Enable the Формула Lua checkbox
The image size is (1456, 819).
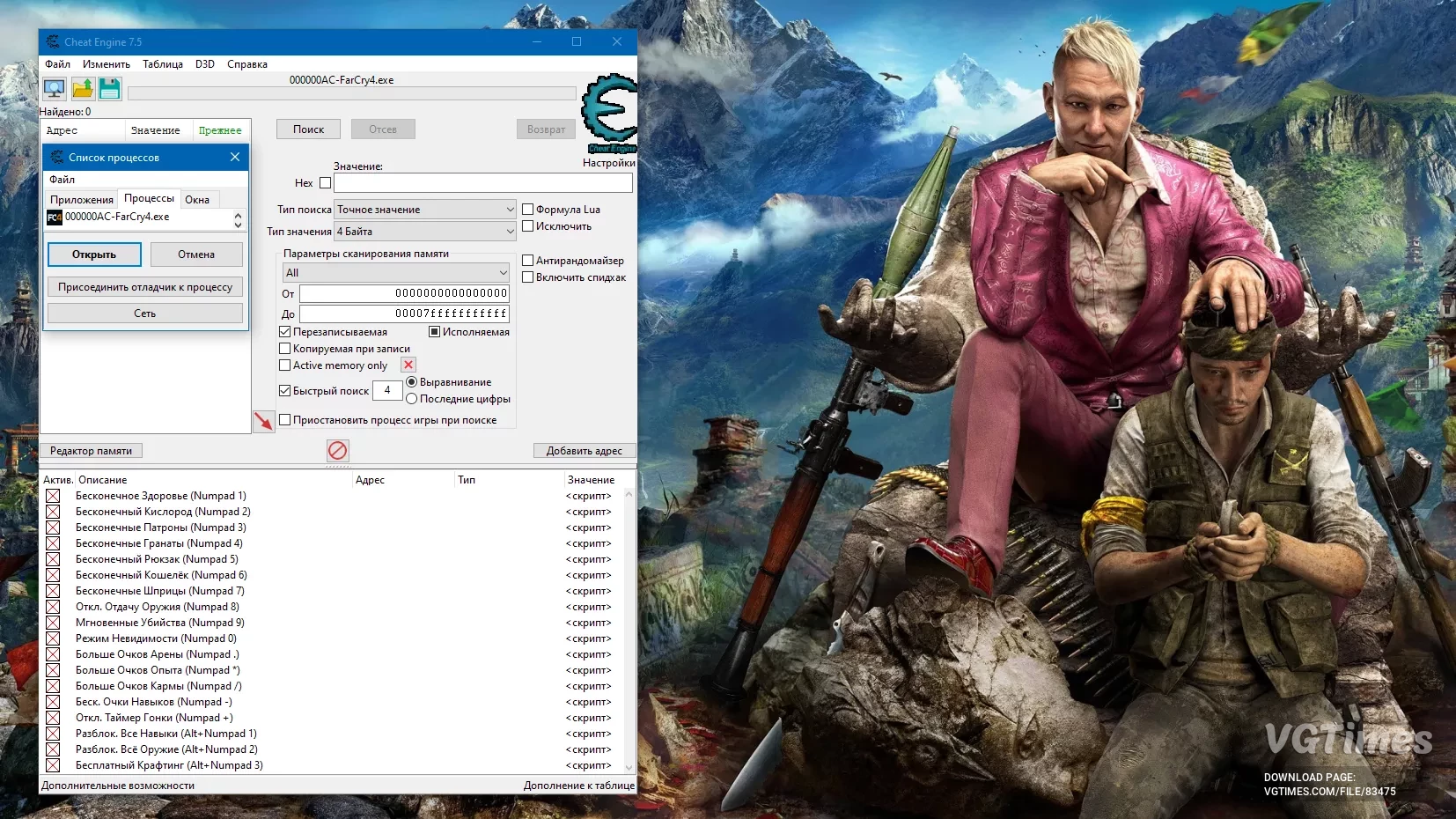pos(528,210)
